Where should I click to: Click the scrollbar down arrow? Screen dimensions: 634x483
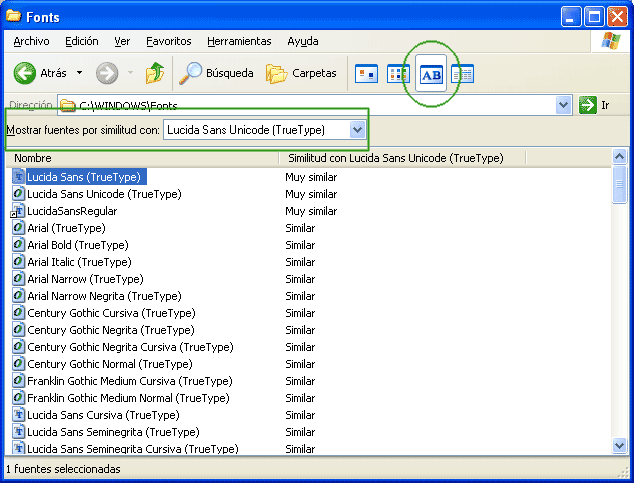(x=619, y=445)
